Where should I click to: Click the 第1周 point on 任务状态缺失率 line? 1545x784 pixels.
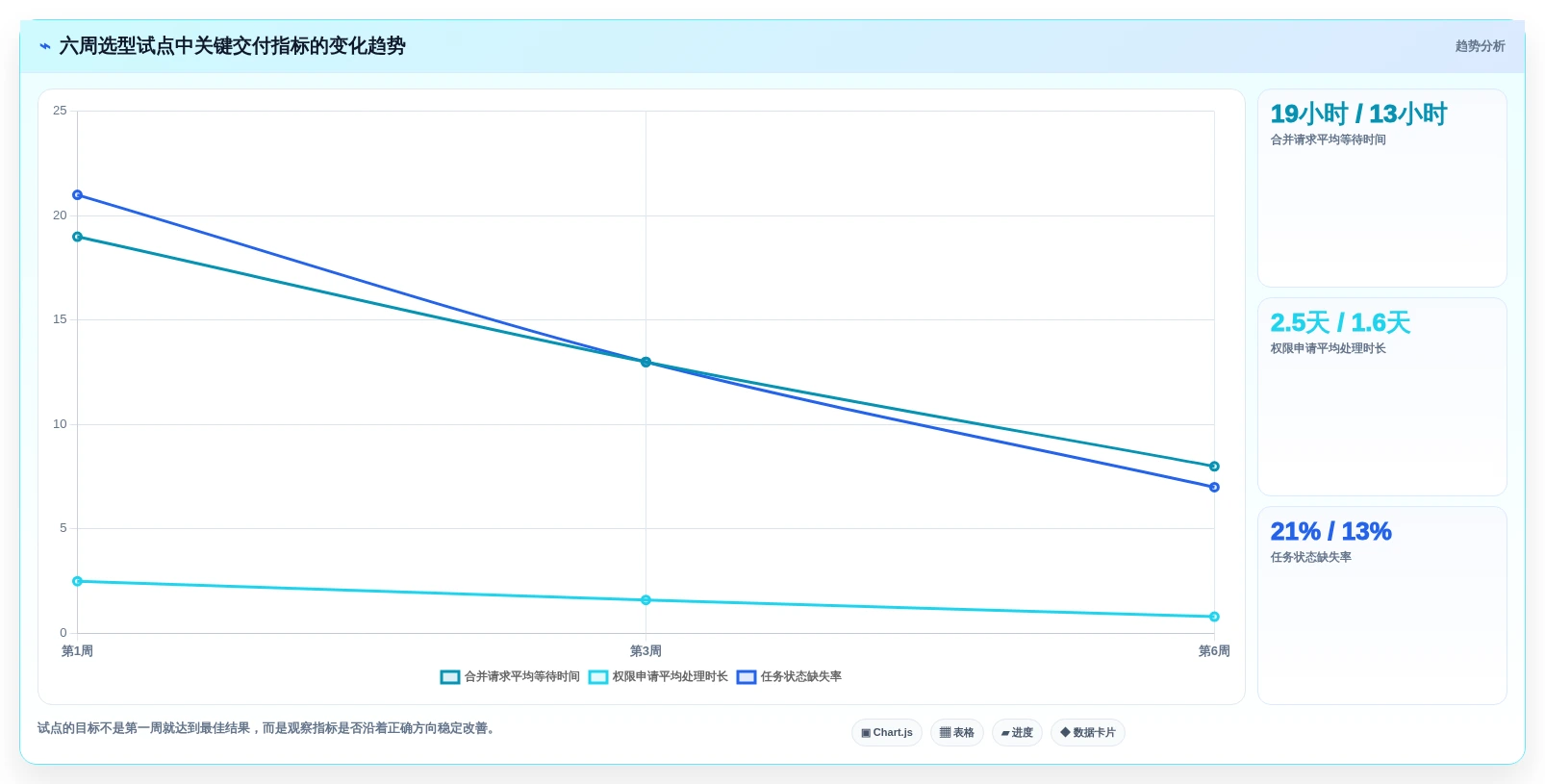click(78, 195)
